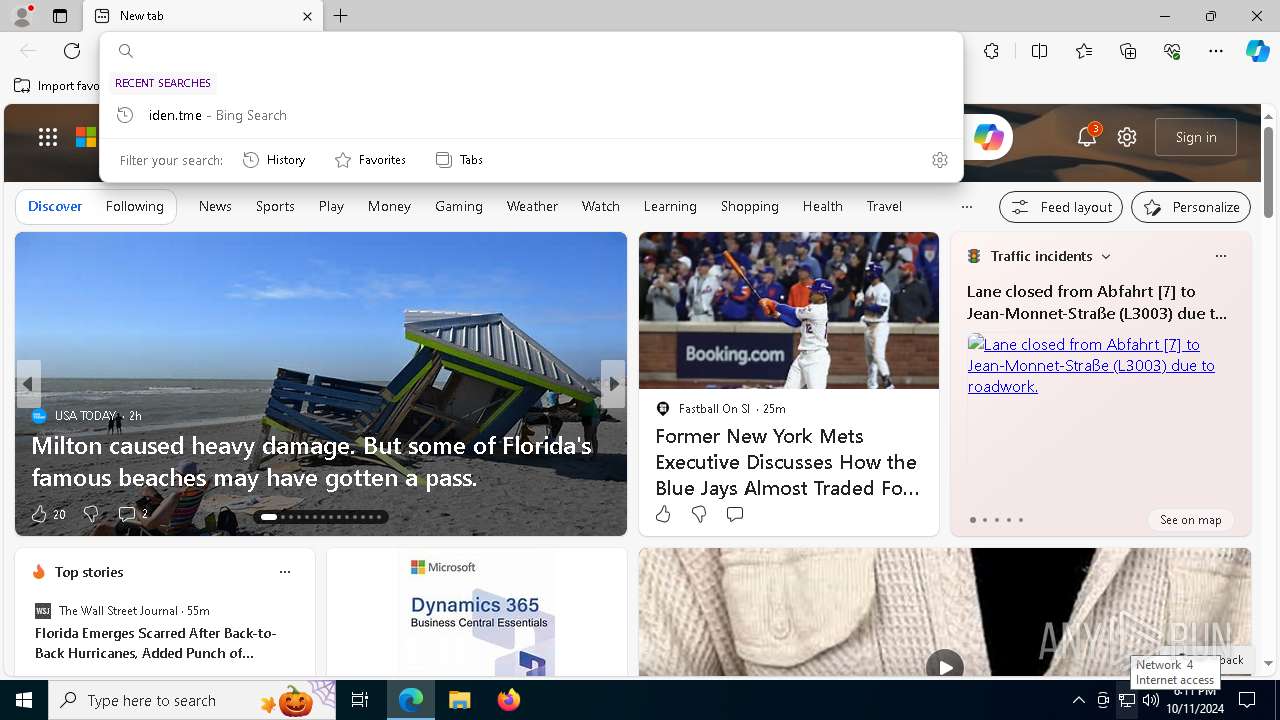1280x720 pixels.
Task: Open Collections icon in toolbar
Action: click(x=1128, y=51)
